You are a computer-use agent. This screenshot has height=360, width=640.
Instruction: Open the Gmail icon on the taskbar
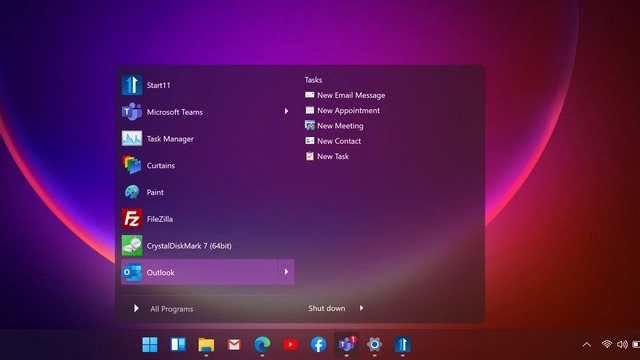pos(234,345)
